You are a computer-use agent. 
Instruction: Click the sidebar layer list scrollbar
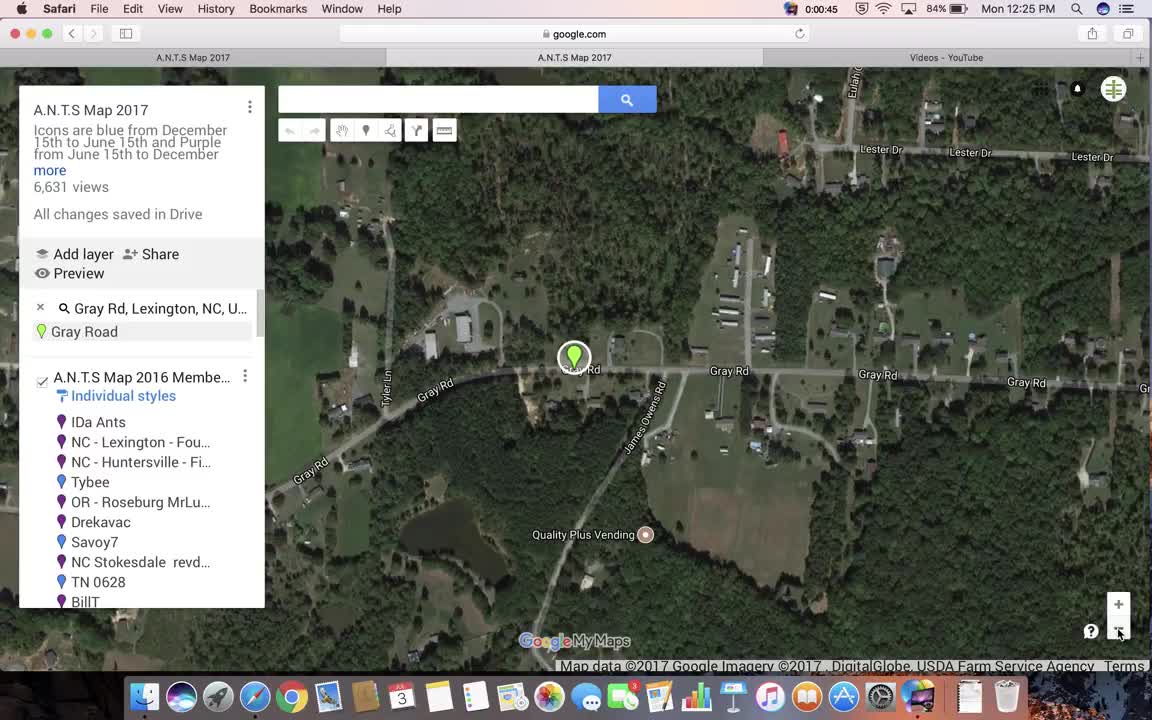[259, 314]
